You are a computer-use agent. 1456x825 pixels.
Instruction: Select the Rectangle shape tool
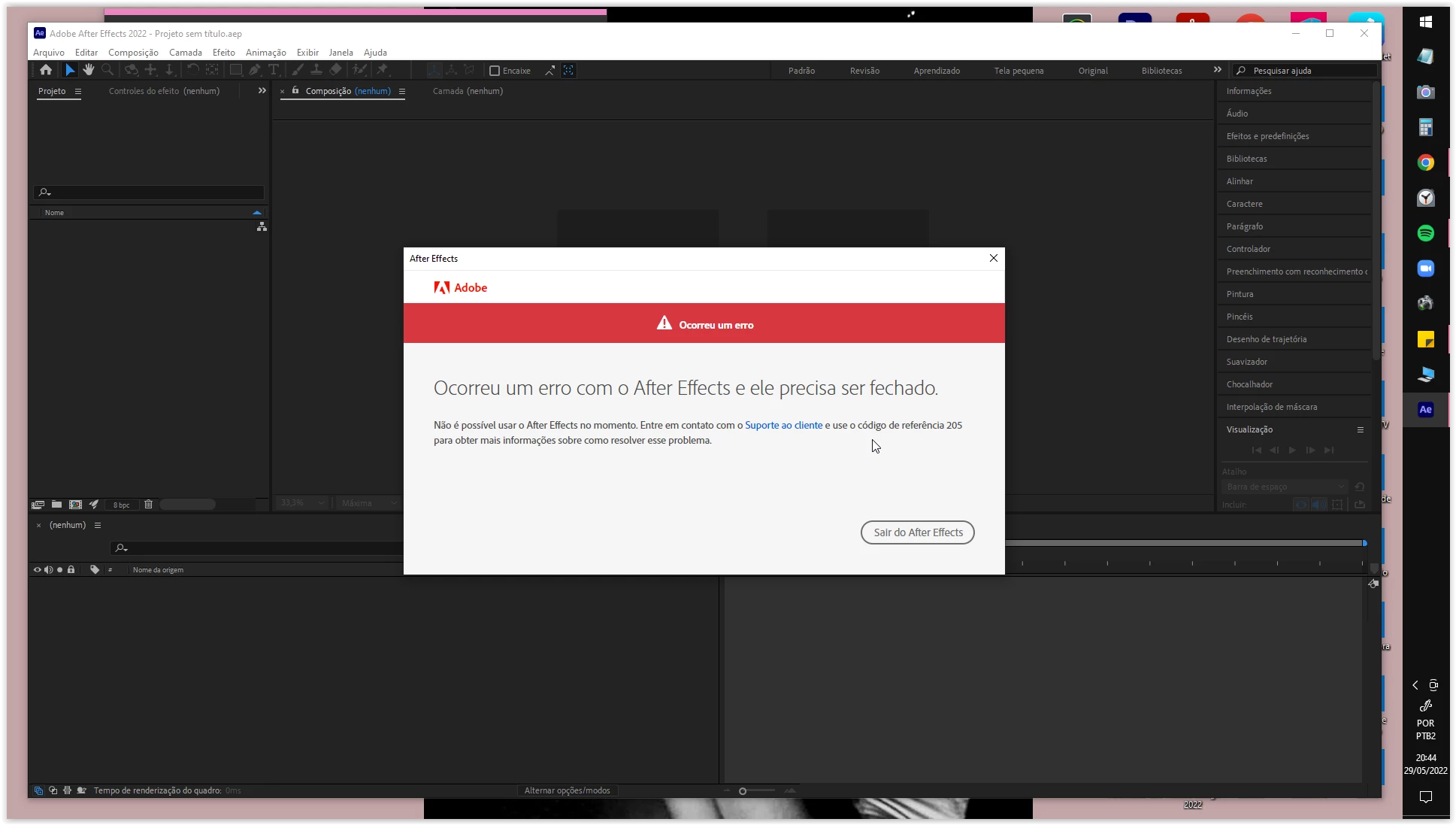pos(235,70)
